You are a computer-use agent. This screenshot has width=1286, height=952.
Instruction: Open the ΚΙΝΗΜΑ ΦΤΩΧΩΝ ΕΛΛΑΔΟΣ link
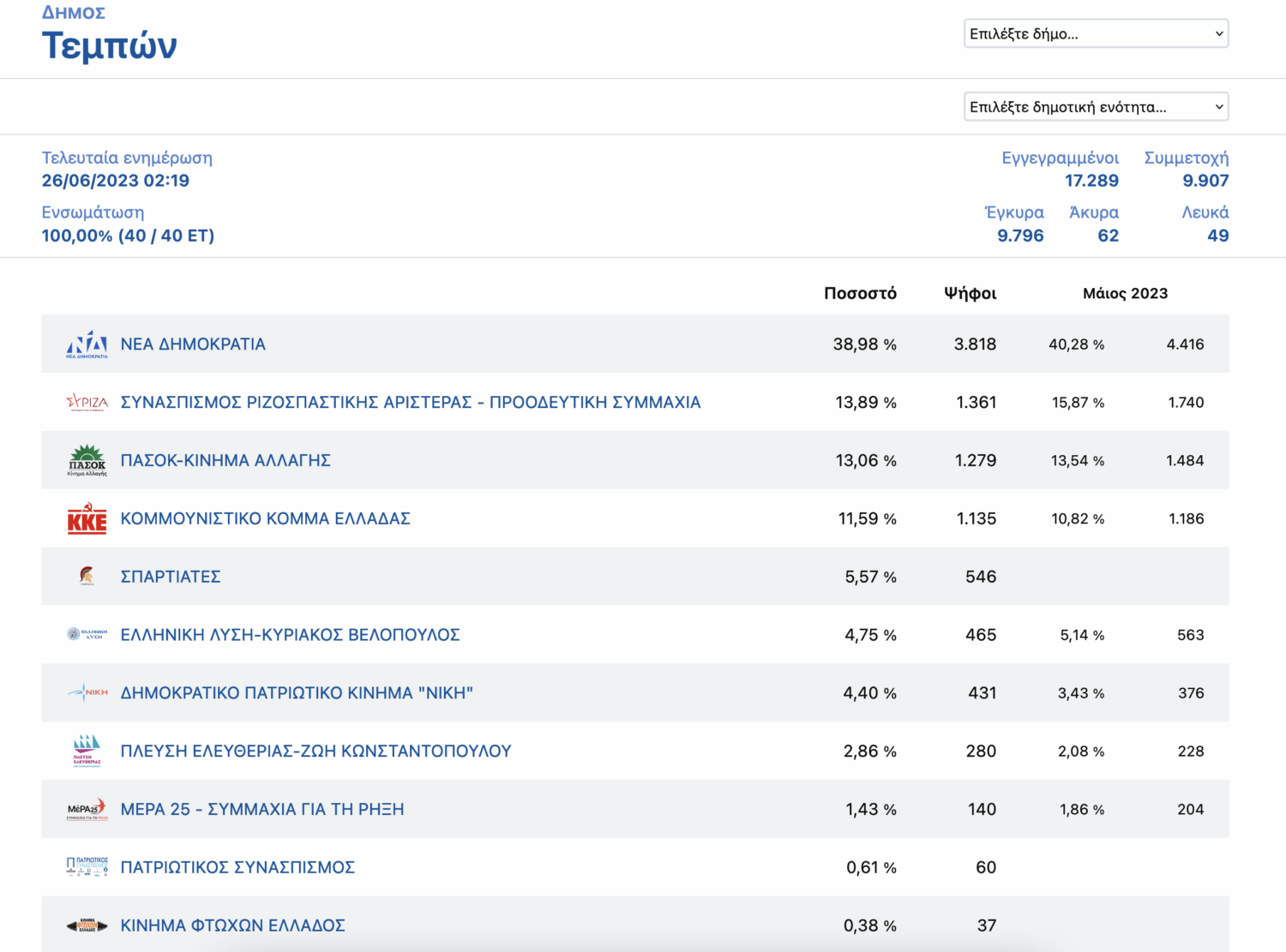pos(232,926)
